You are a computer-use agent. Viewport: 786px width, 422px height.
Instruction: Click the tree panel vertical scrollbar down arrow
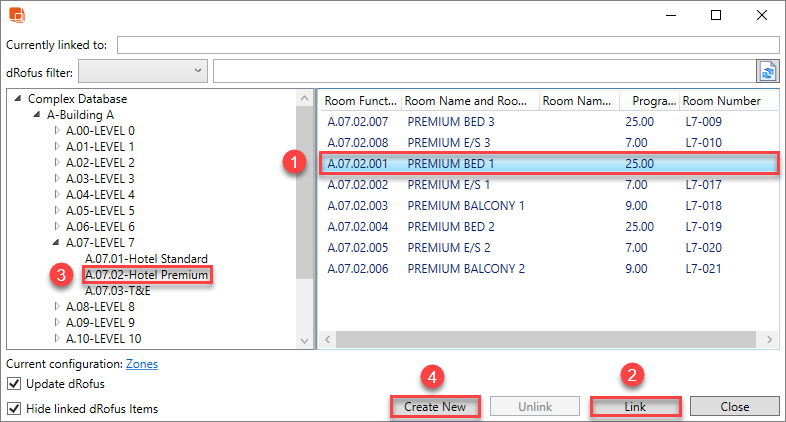[x=306, y=340]
